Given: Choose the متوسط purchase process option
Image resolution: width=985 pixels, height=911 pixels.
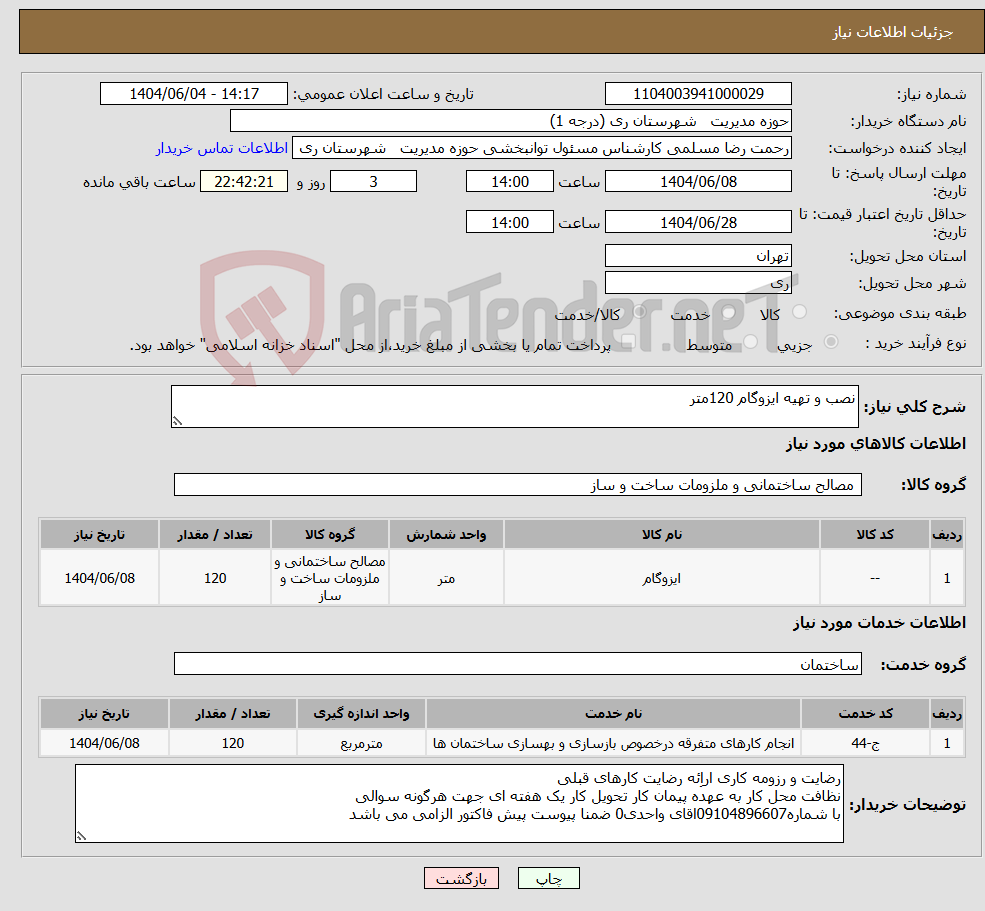Looking at the screenshot, I should coord(752,341).
